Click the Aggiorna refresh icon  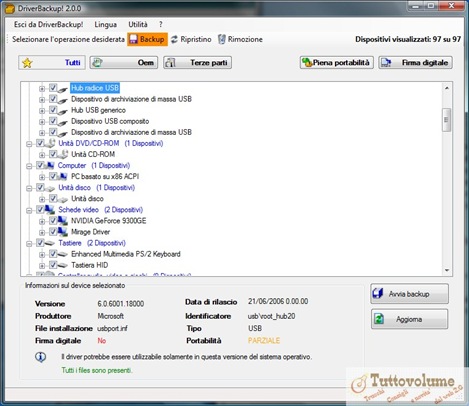(379, 319)
